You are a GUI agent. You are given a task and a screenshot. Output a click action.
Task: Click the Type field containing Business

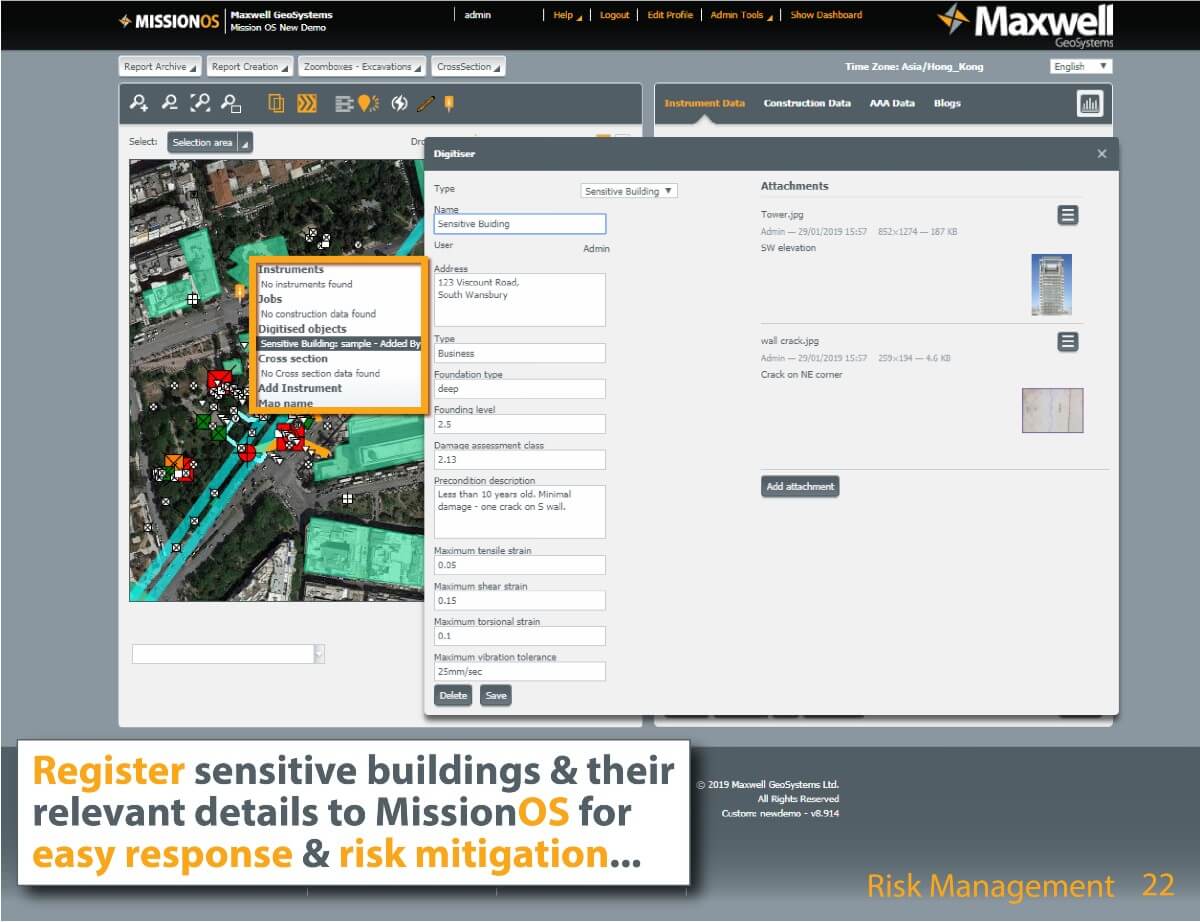(520, 353)
